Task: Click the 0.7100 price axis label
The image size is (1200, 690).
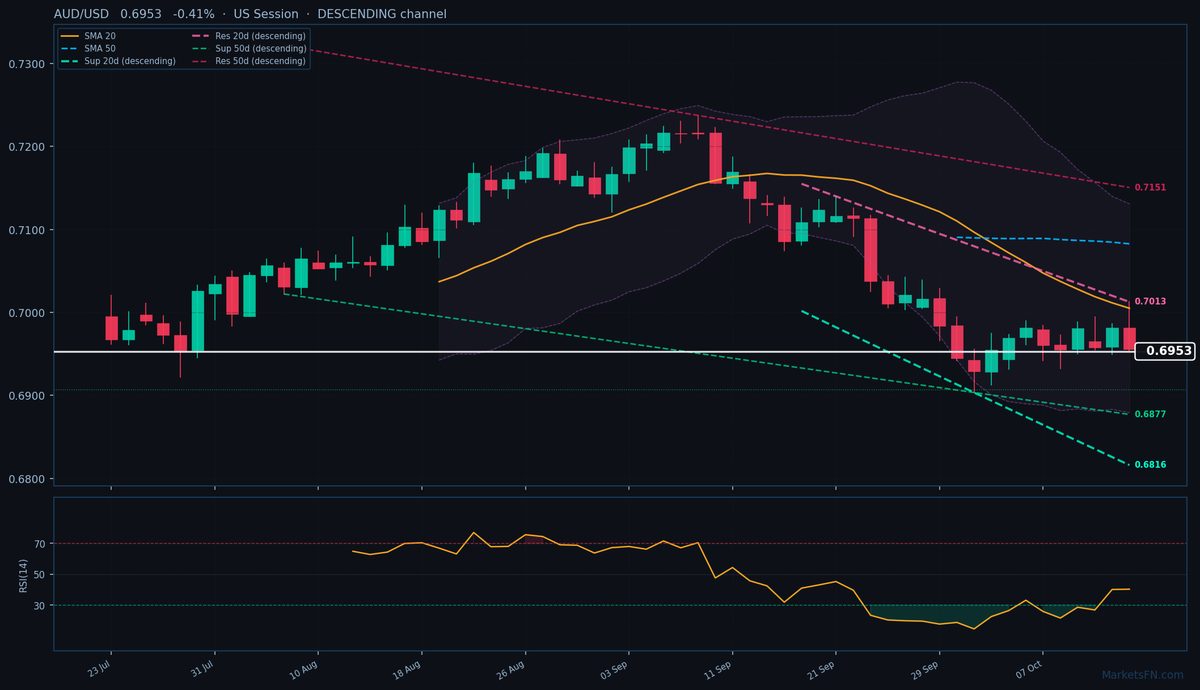Action: [26, 230]
